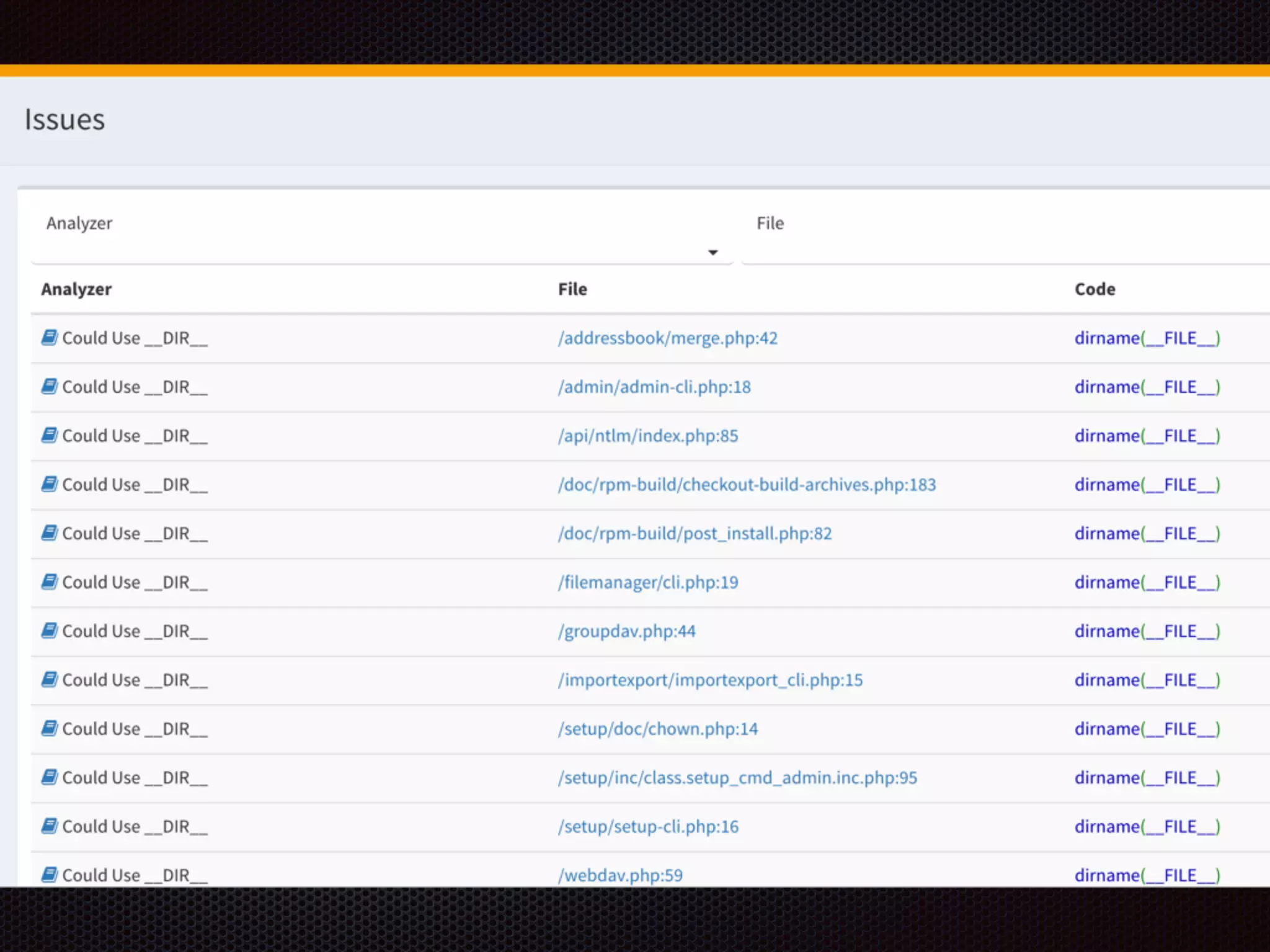Click book icon in checkout-build-archives.php row
The height and width of the screenshot is (952, 1270).
coord(50,484)
